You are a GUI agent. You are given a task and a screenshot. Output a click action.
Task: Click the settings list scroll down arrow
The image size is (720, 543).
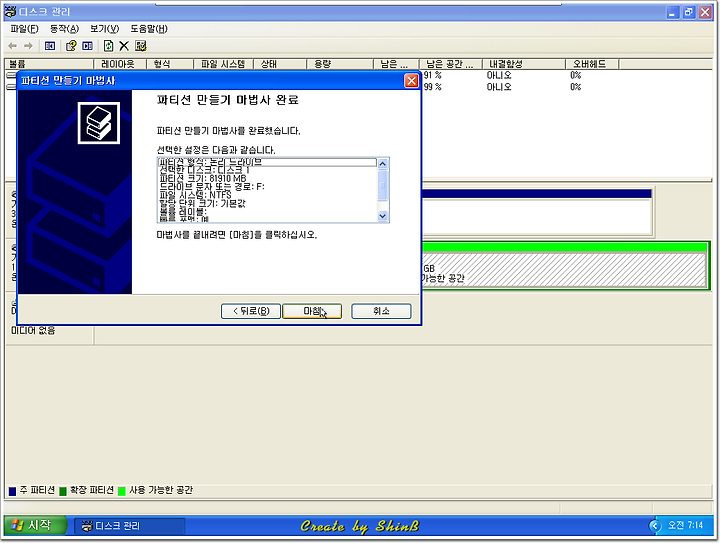(382, 216)
